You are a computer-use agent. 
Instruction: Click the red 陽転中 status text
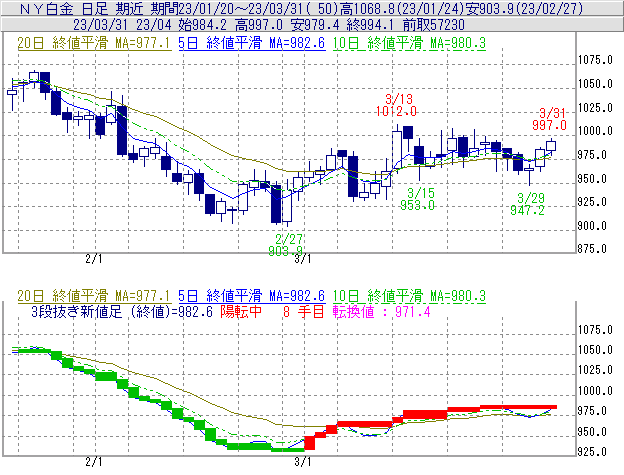click(x=241, y=311)
